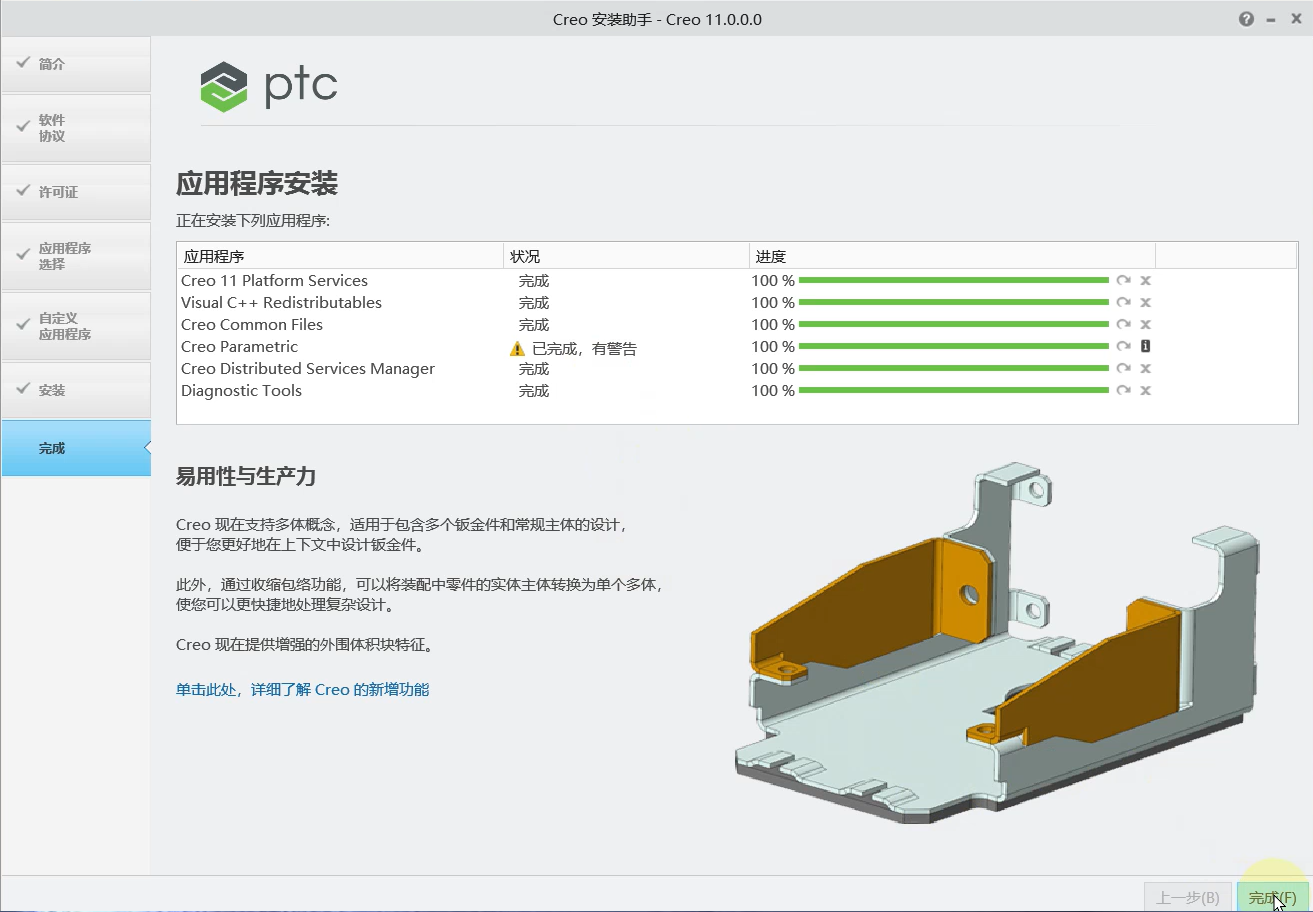Image resolution: width=1313 pixels, height=912 pixels.
Task: Click warning triangle icon beside 已完成，有警告
Action: 517,349
